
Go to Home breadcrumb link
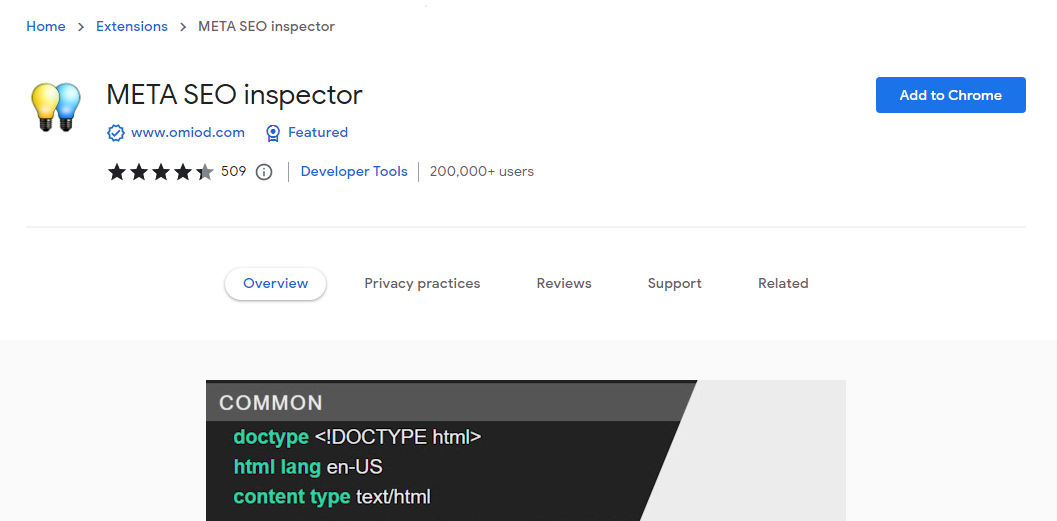(46, 27)
